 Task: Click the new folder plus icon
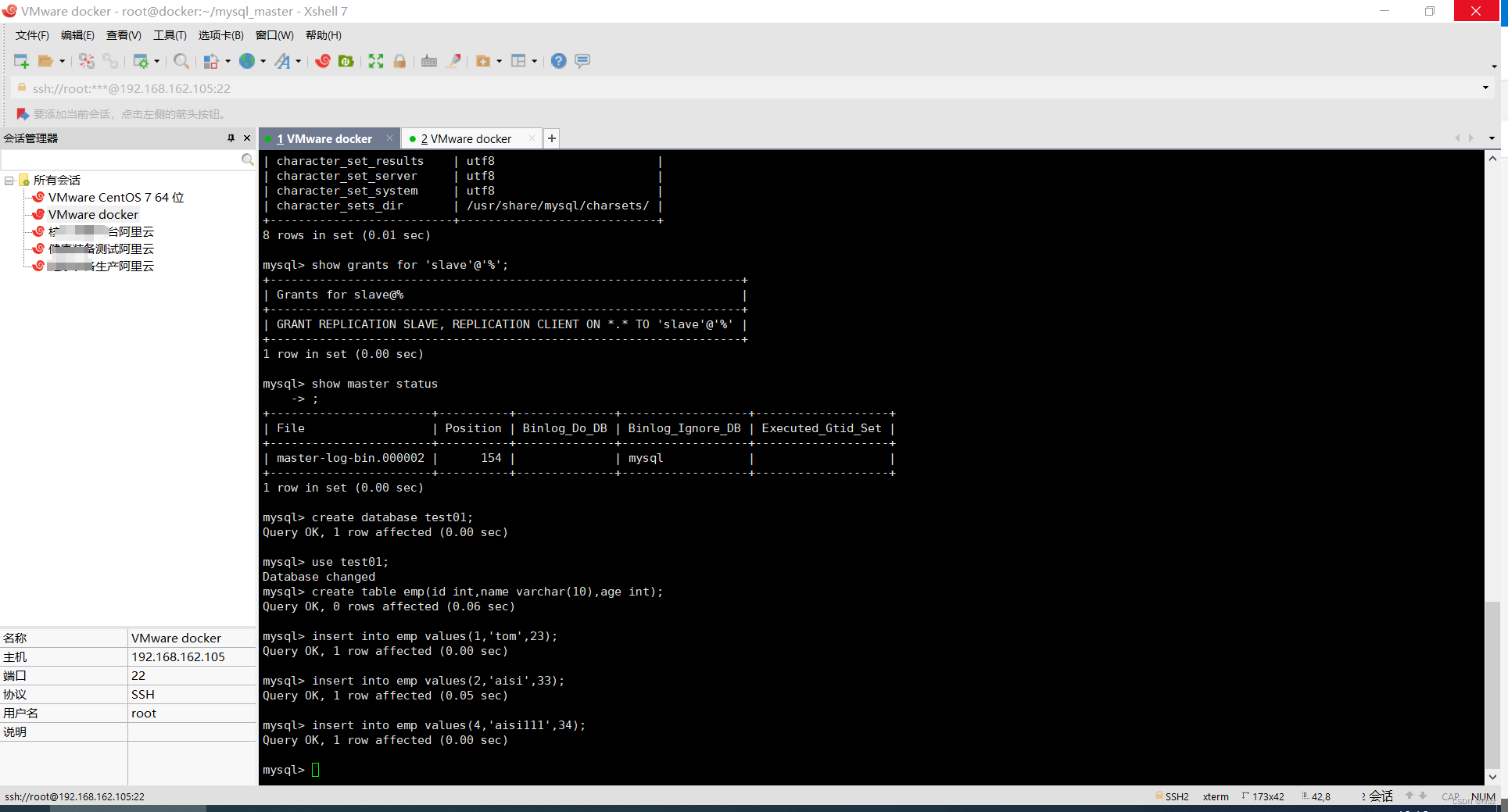point(483,61)
